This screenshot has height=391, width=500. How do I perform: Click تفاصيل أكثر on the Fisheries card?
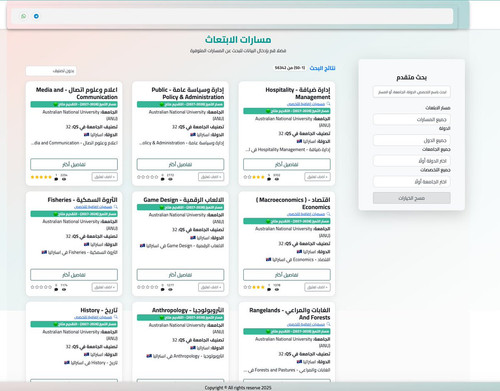point(74,275)
